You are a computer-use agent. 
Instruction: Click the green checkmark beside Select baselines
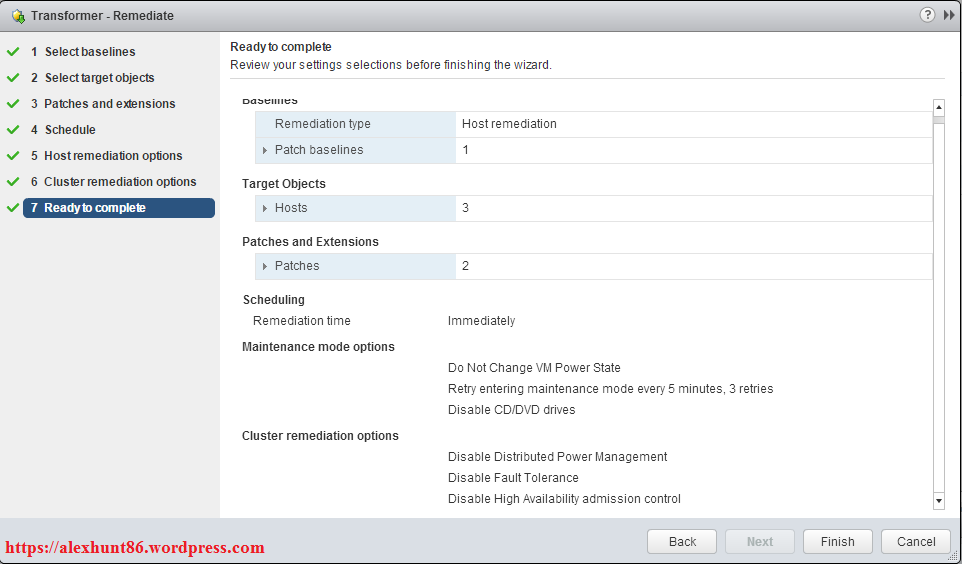coord(13,52)
